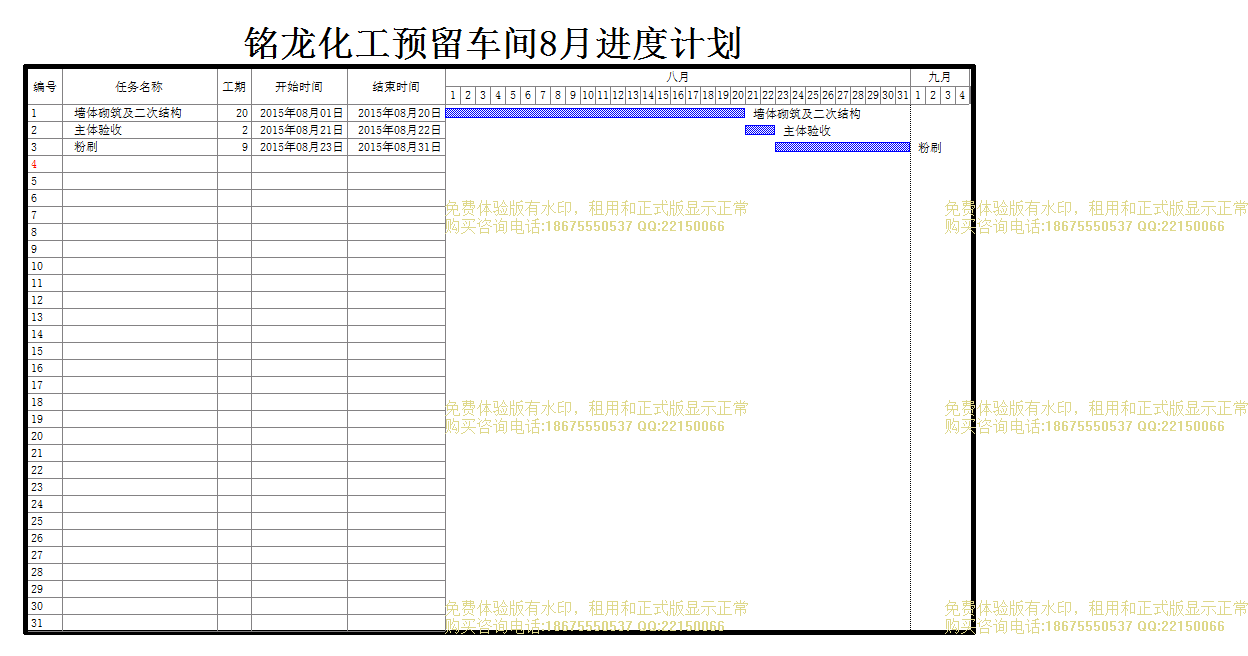Image resolution: width=1248 pixels, height=656 pixels.
Task: Click September day 1 in timeline header
Action: click(x=918, y=96)
